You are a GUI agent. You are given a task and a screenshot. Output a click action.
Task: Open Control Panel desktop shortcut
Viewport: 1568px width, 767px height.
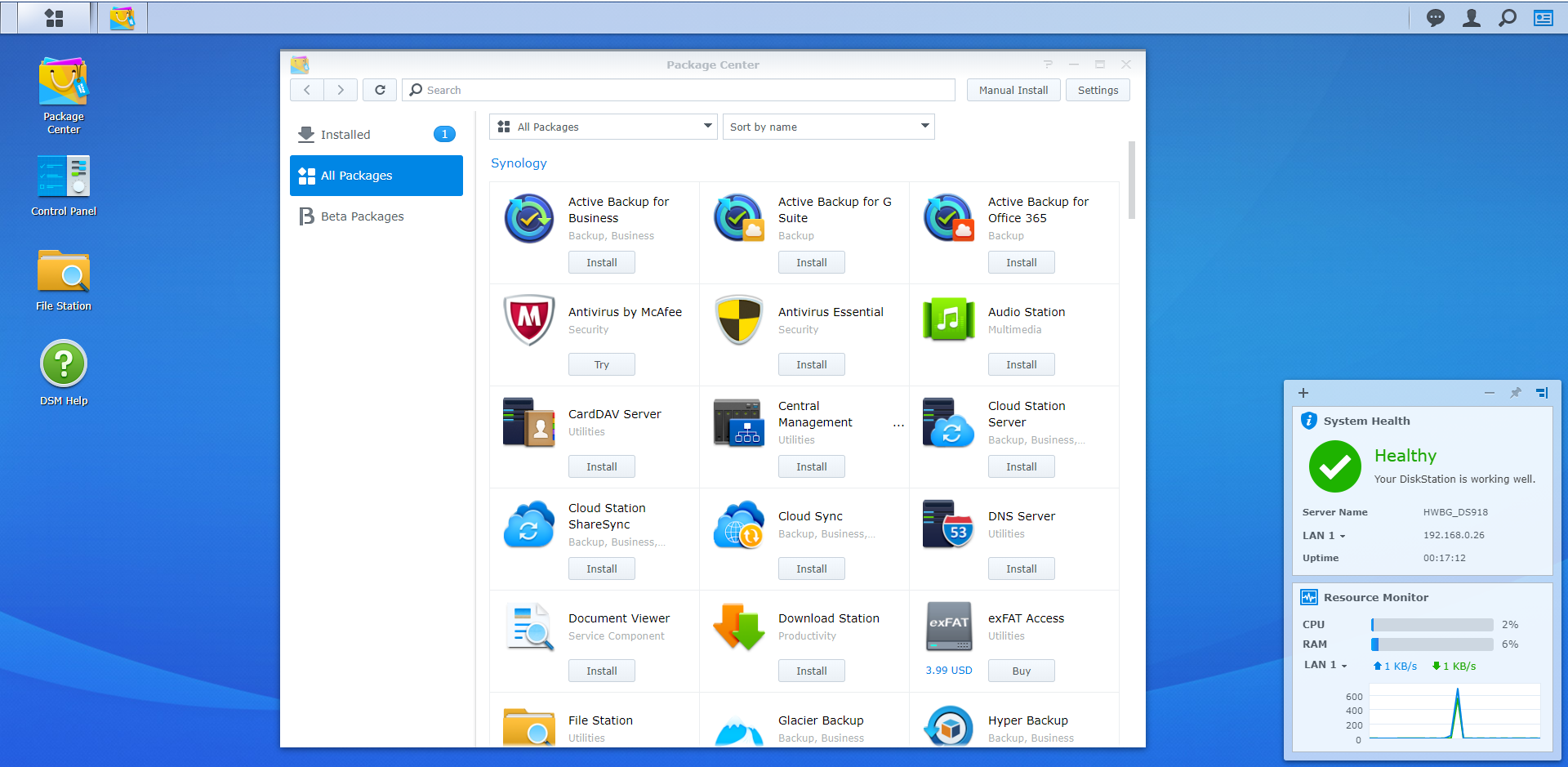(x=64, y=185)
